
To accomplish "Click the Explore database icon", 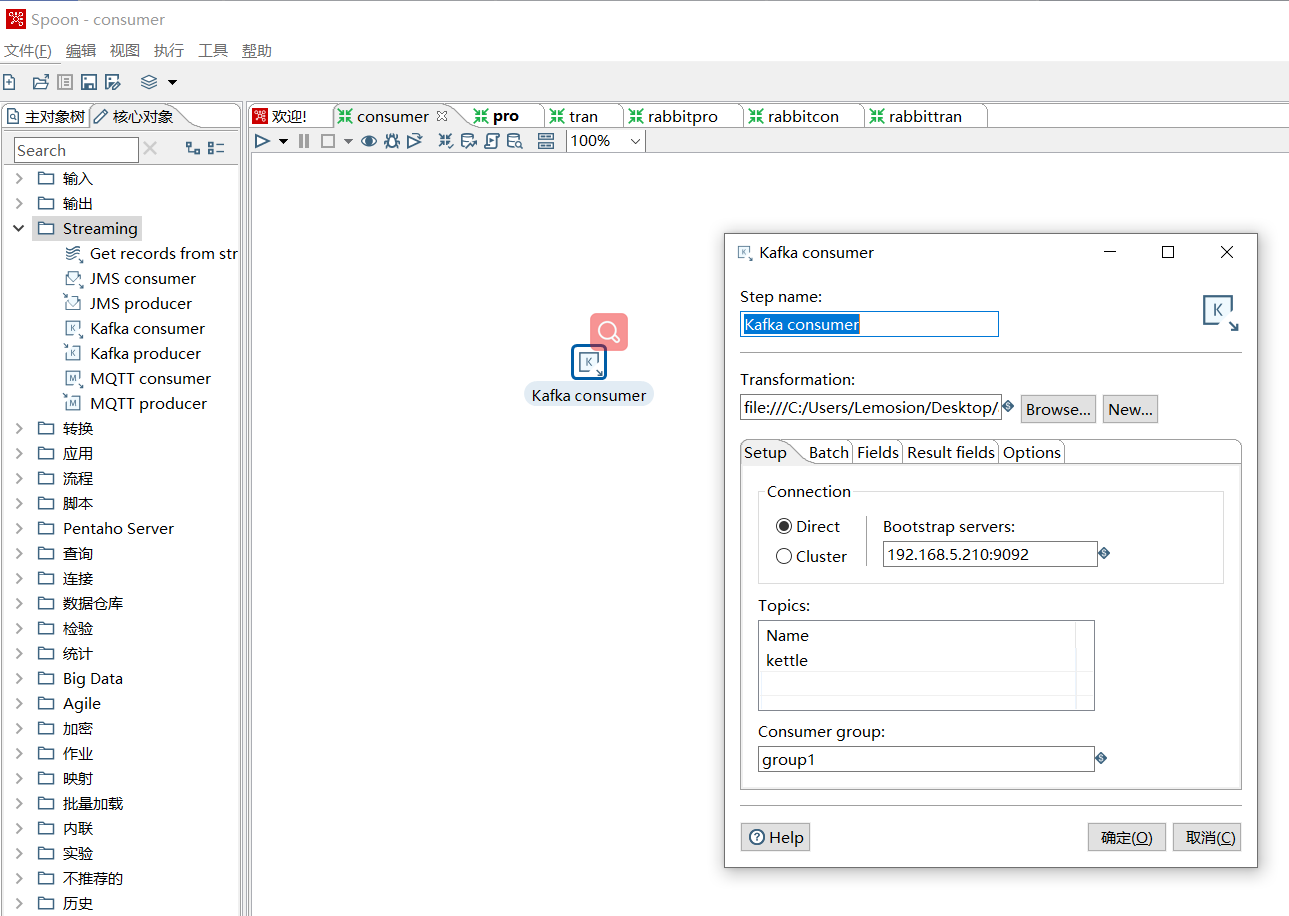I will coord(514,141).
